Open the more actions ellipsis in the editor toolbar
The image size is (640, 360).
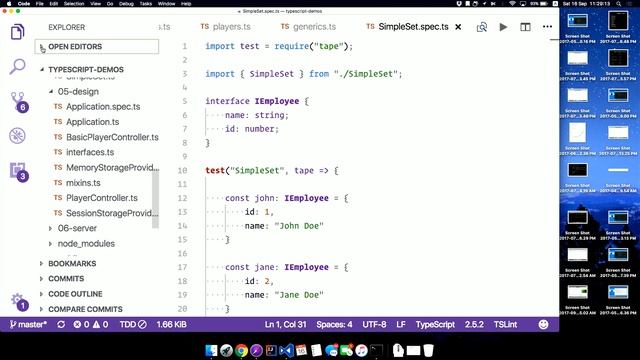547,27
